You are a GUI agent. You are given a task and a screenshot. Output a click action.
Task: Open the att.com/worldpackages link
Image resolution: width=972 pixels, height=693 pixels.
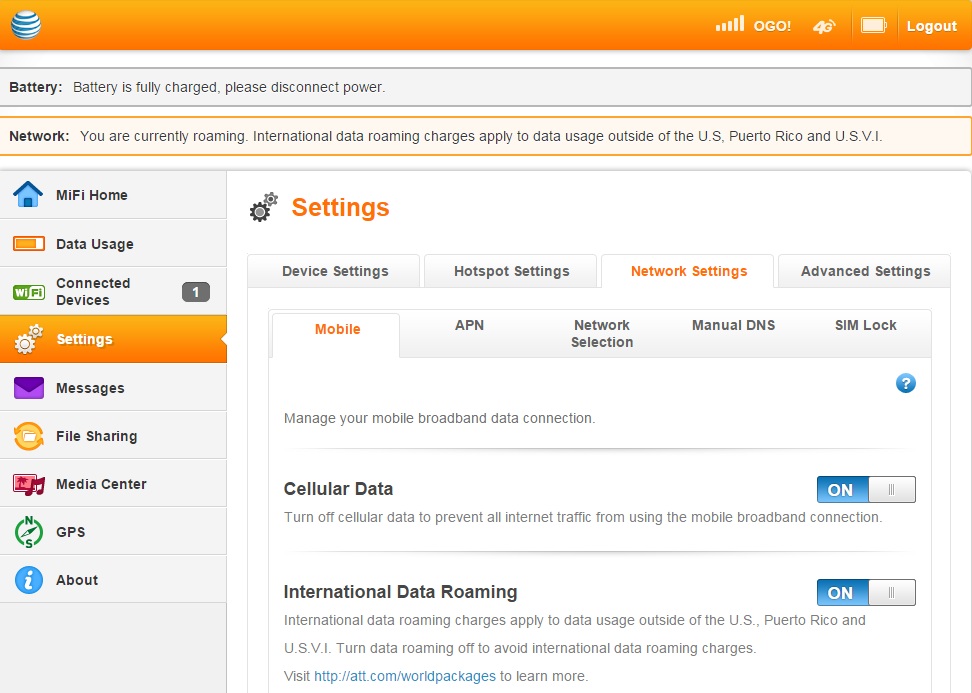click(x=405, y=676)
